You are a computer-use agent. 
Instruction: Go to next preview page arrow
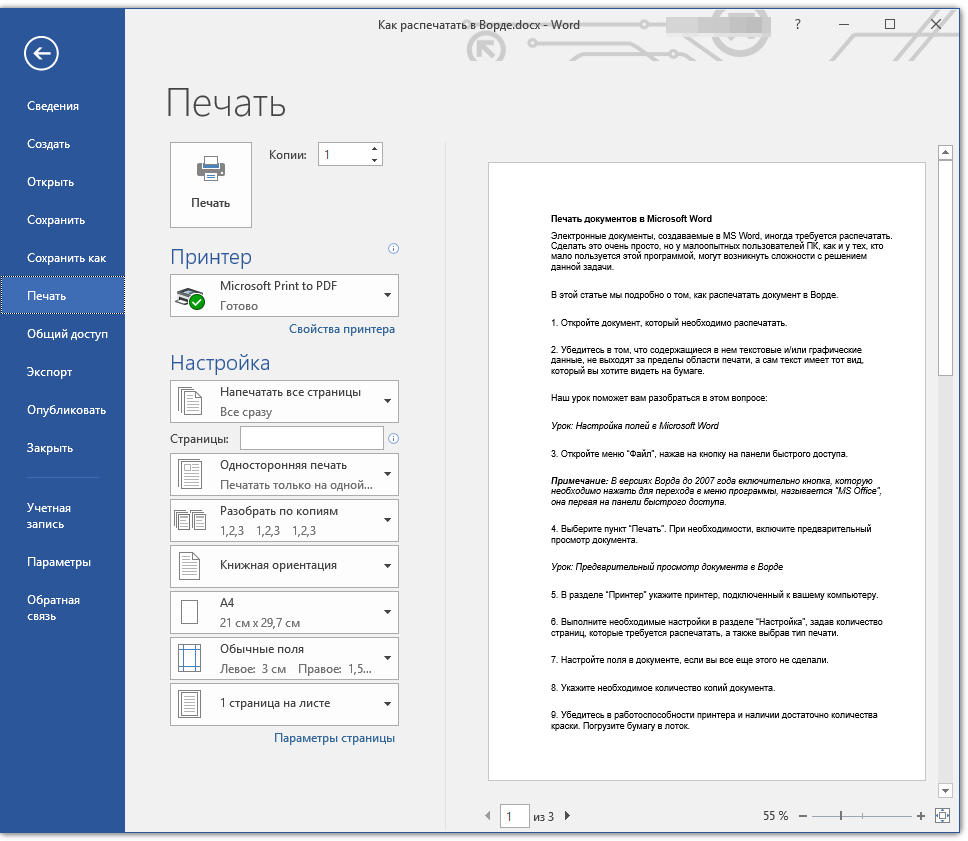coord(567,816)
